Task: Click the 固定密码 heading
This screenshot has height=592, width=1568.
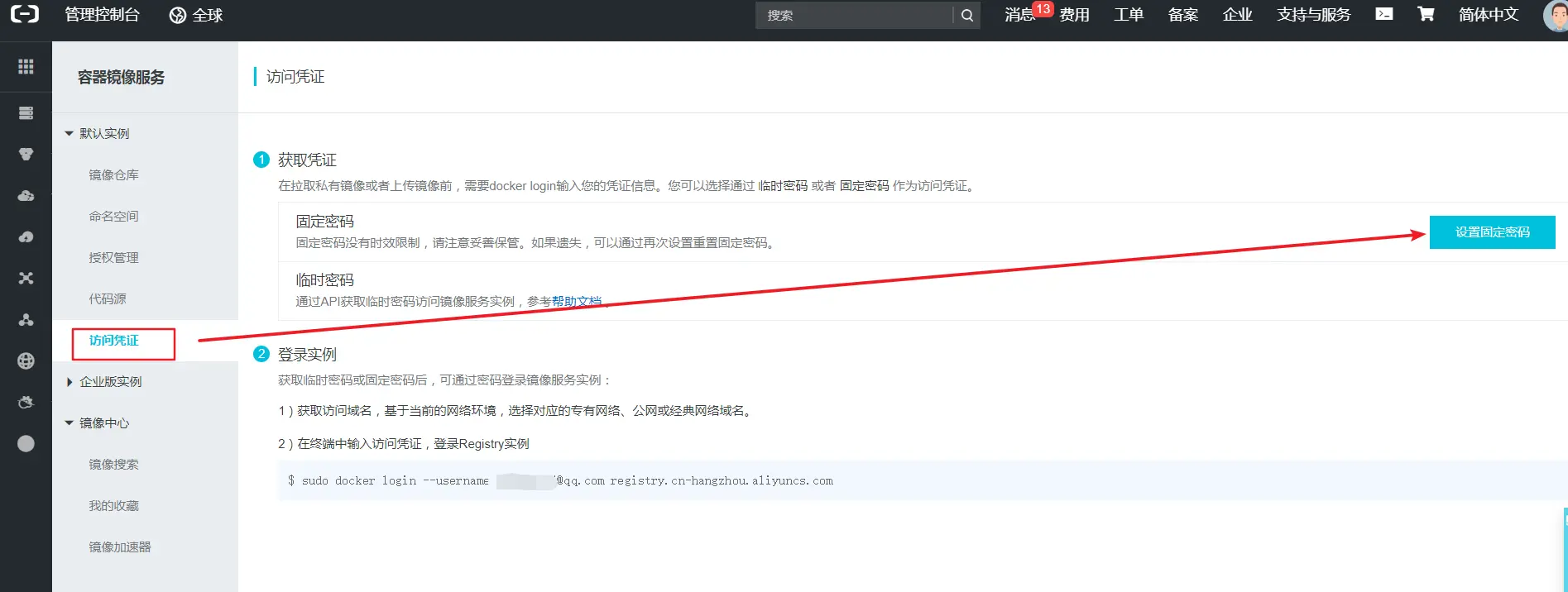Action: 324,222
